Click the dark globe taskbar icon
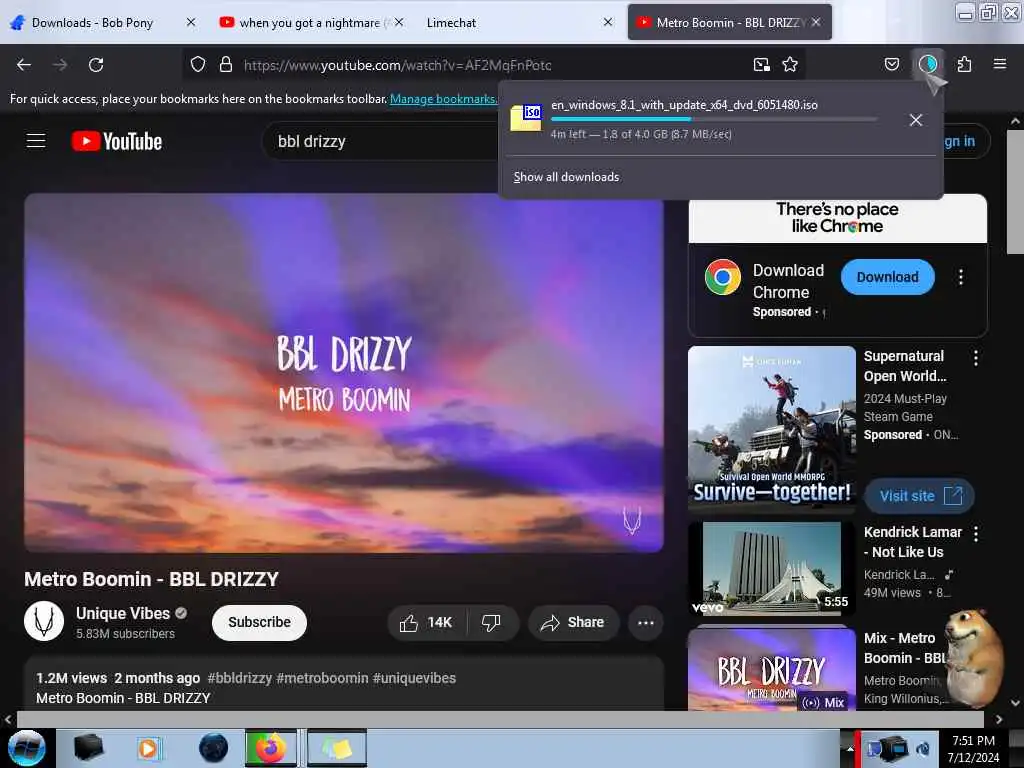 click(213, 748)
